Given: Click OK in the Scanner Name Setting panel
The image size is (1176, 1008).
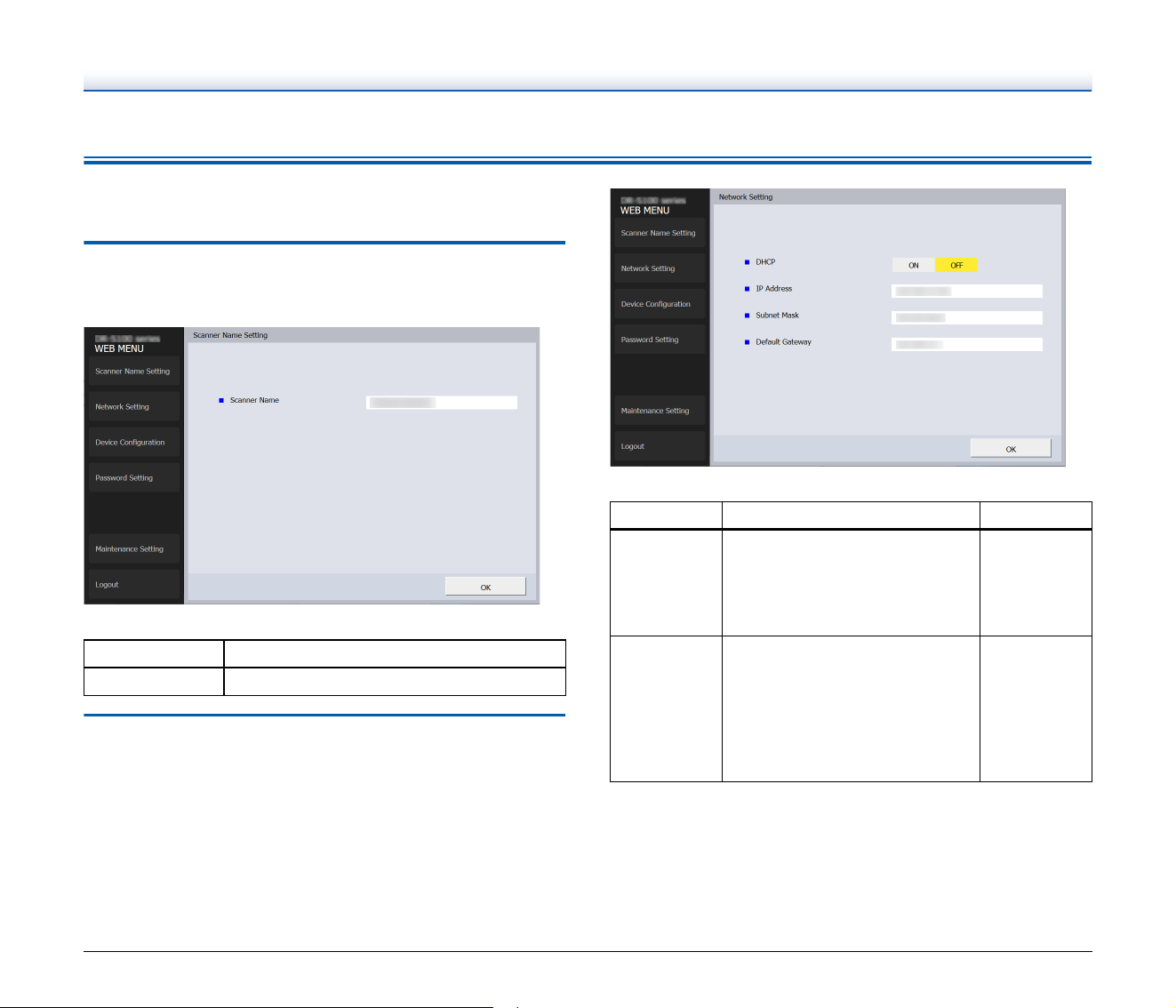Looking at the screenshot, I should 485,587.
